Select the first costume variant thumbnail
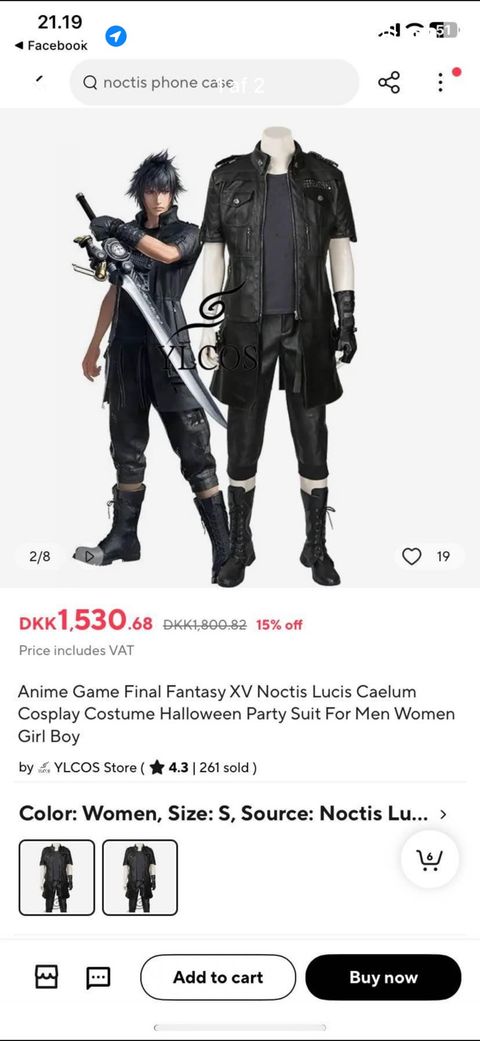 click(56, 877)
